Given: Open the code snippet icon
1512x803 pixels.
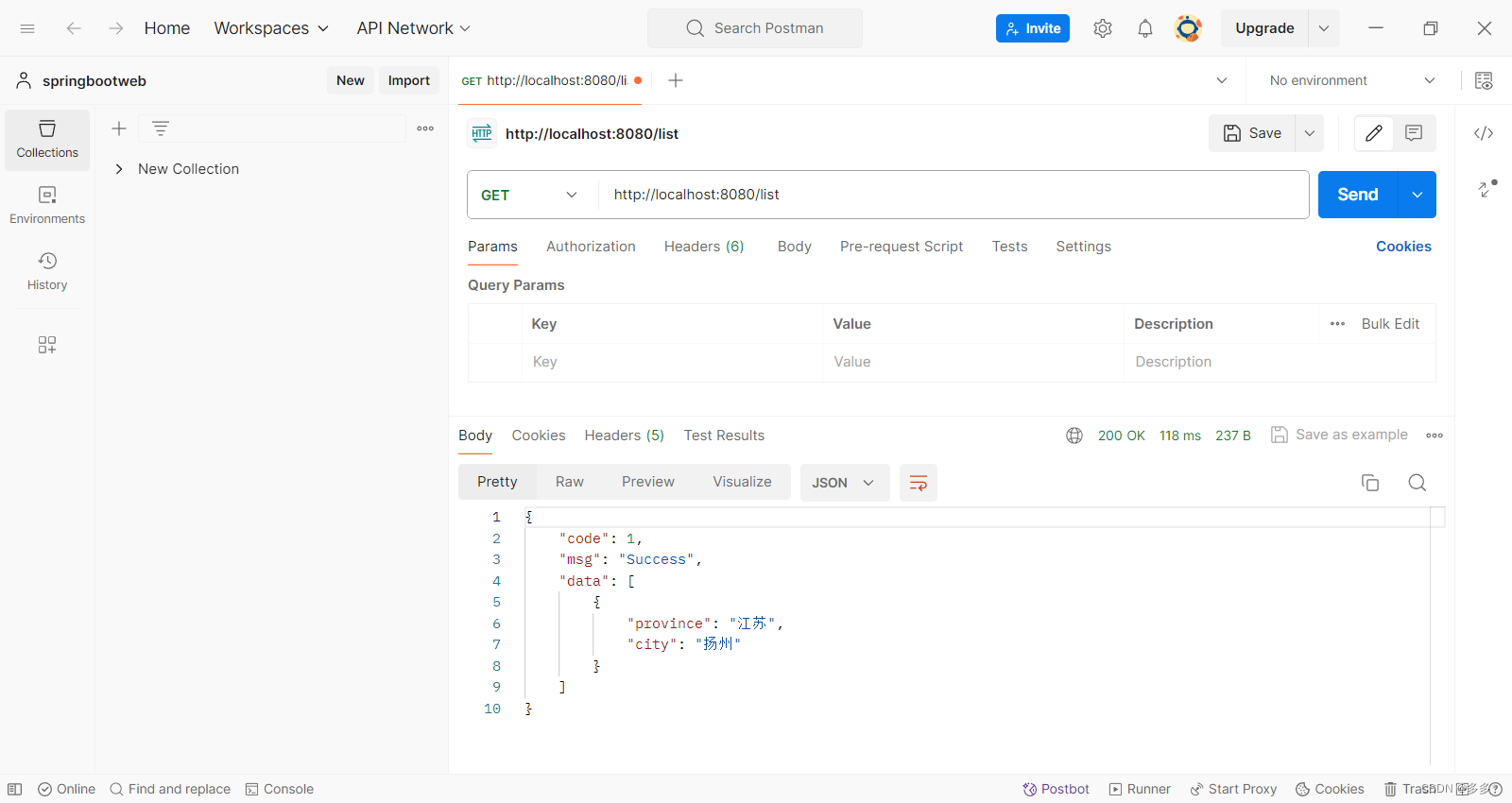Looking at the screenshot, I should coord(1484,133).
